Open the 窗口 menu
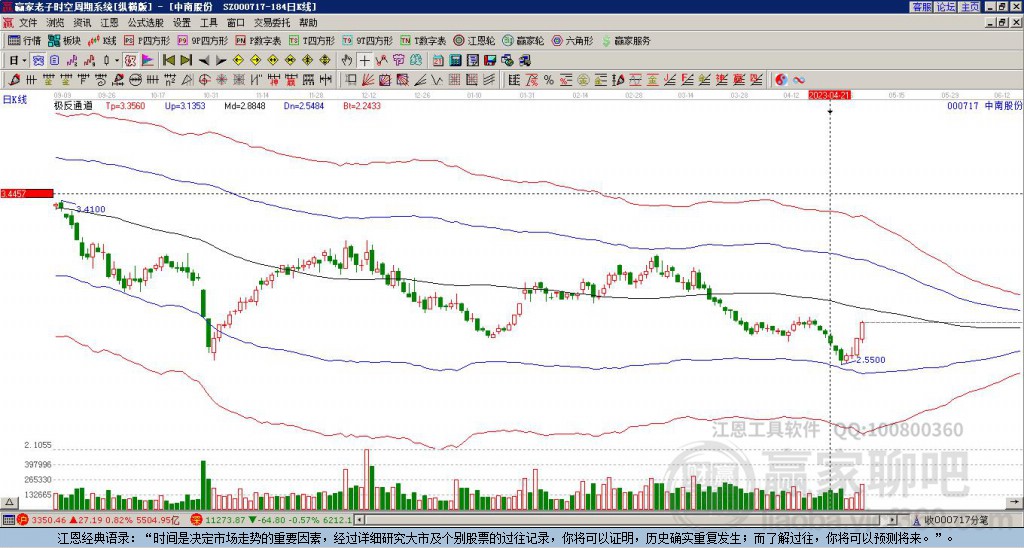 [x=236, y=23]
